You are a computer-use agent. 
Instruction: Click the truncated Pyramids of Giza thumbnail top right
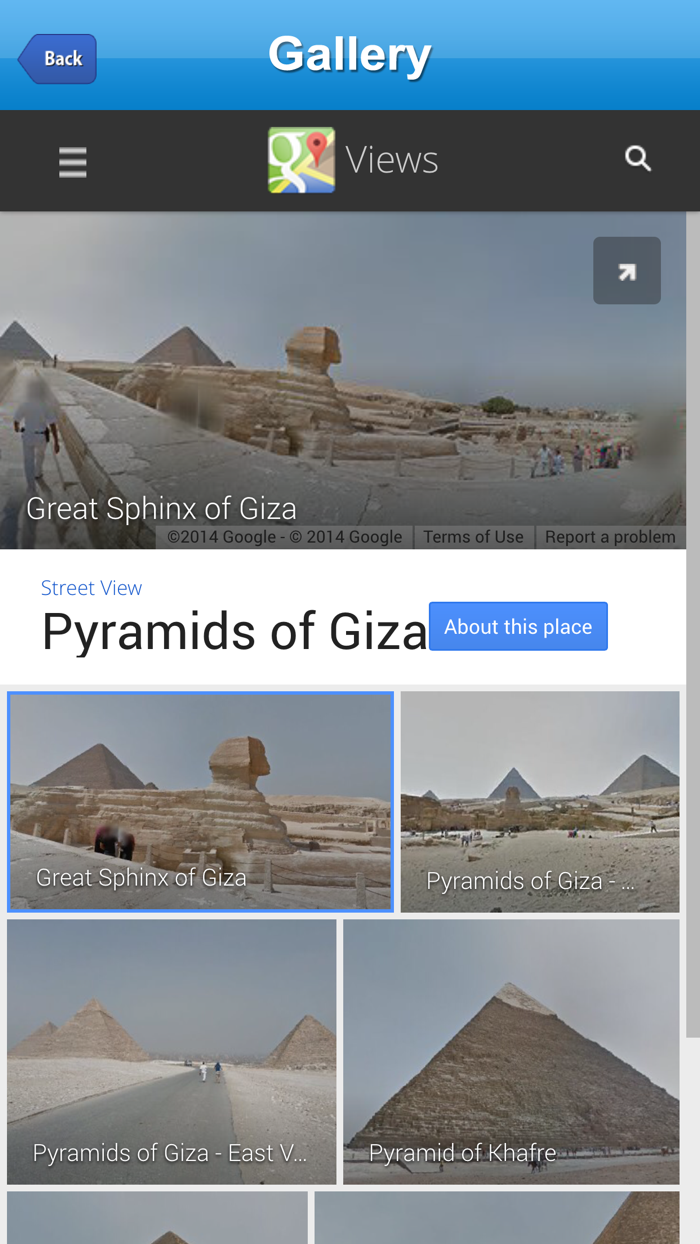point(540,800)
